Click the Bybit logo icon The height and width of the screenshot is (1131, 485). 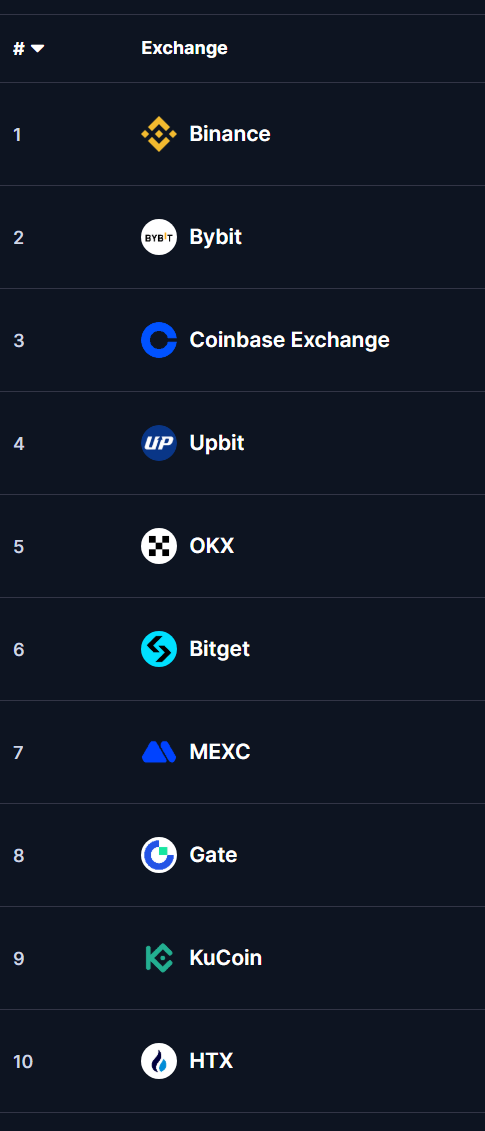159,237
